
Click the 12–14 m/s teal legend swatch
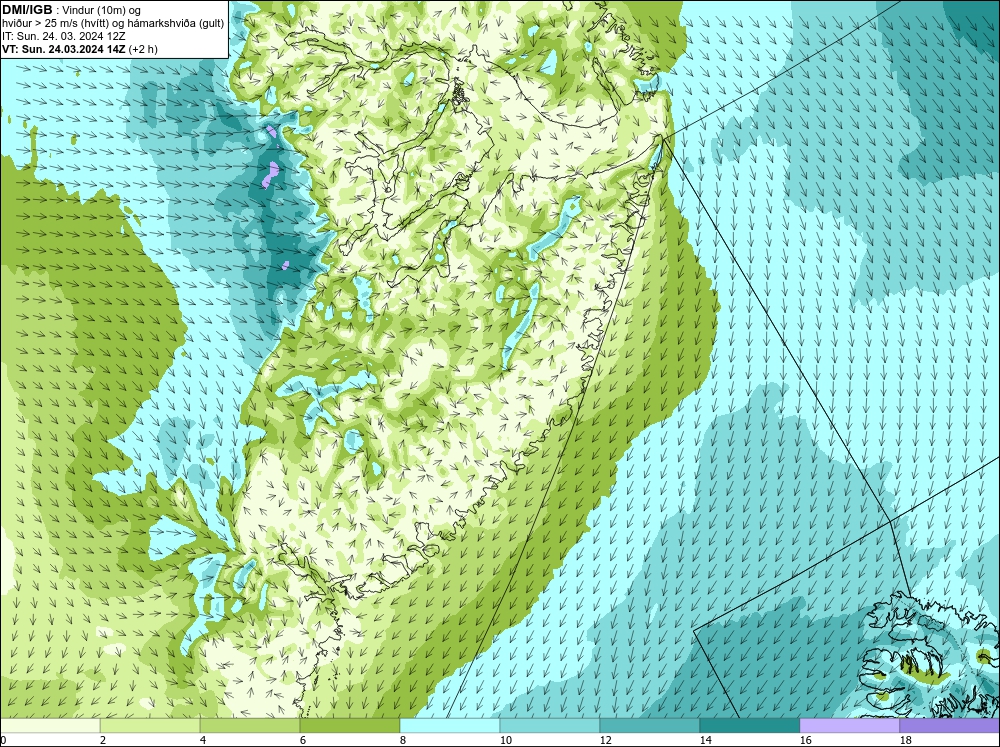click(649, 726)
